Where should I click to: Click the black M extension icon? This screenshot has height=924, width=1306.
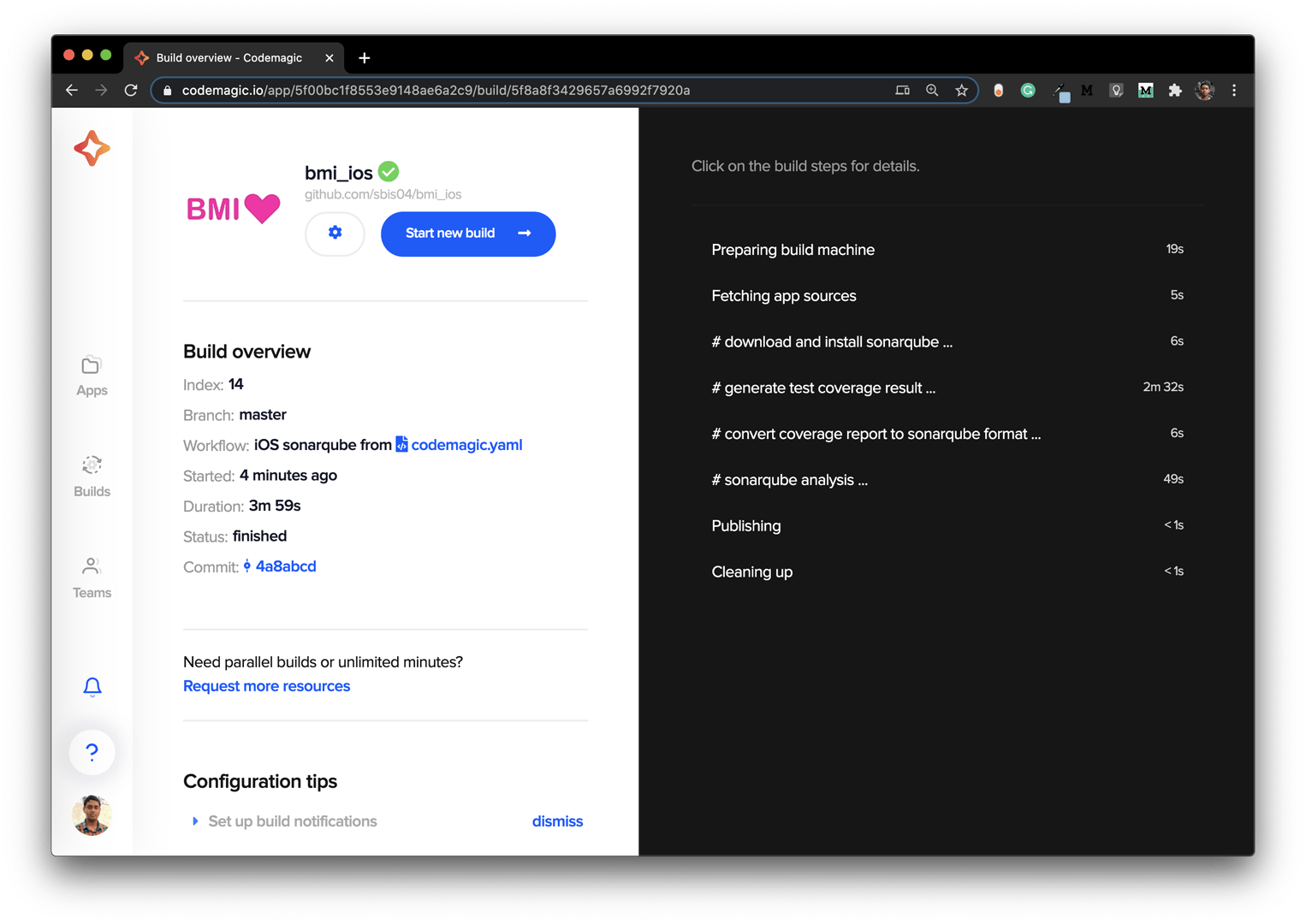click(x=1087, y=90)
